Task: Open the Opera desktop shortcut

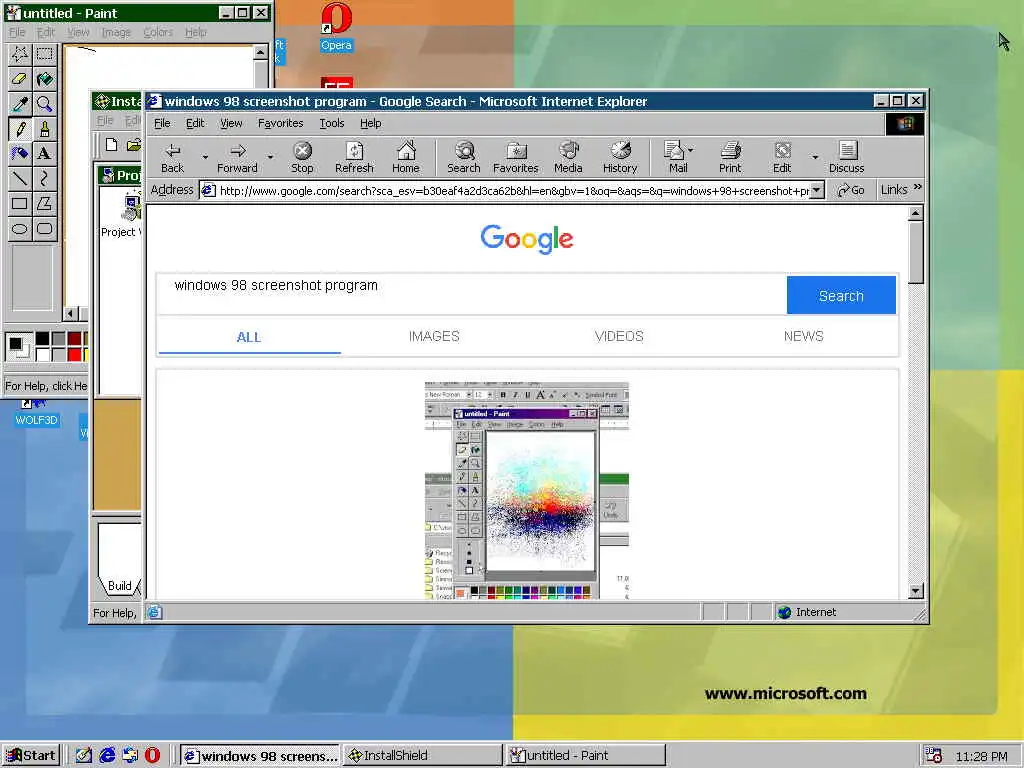Action: [336, 27]
